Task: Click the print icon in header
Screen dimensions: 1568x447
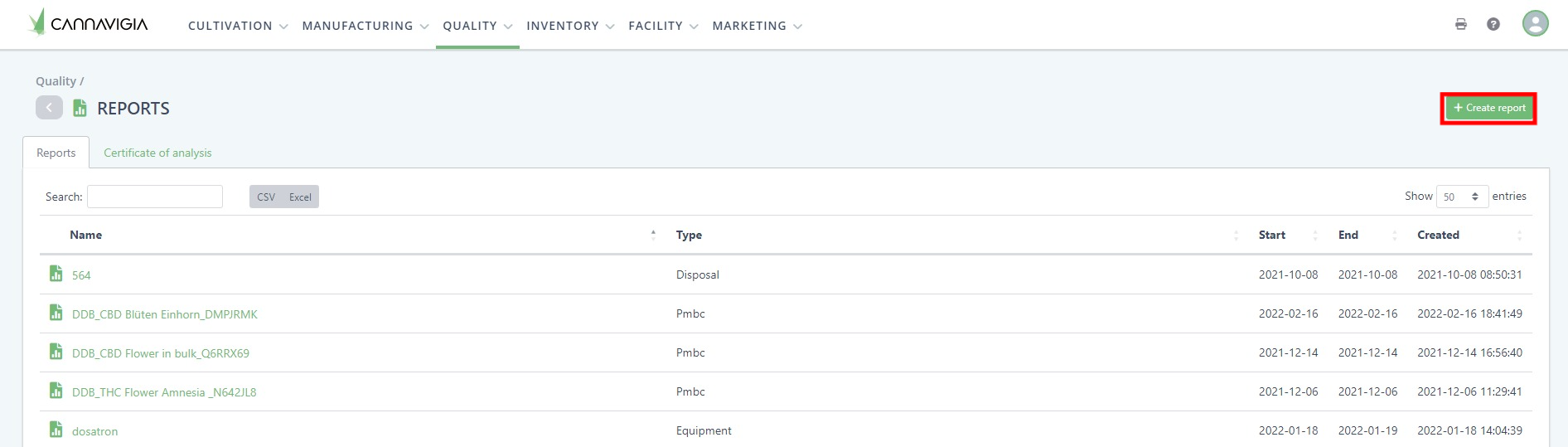Action: (x=1460, y=24)
